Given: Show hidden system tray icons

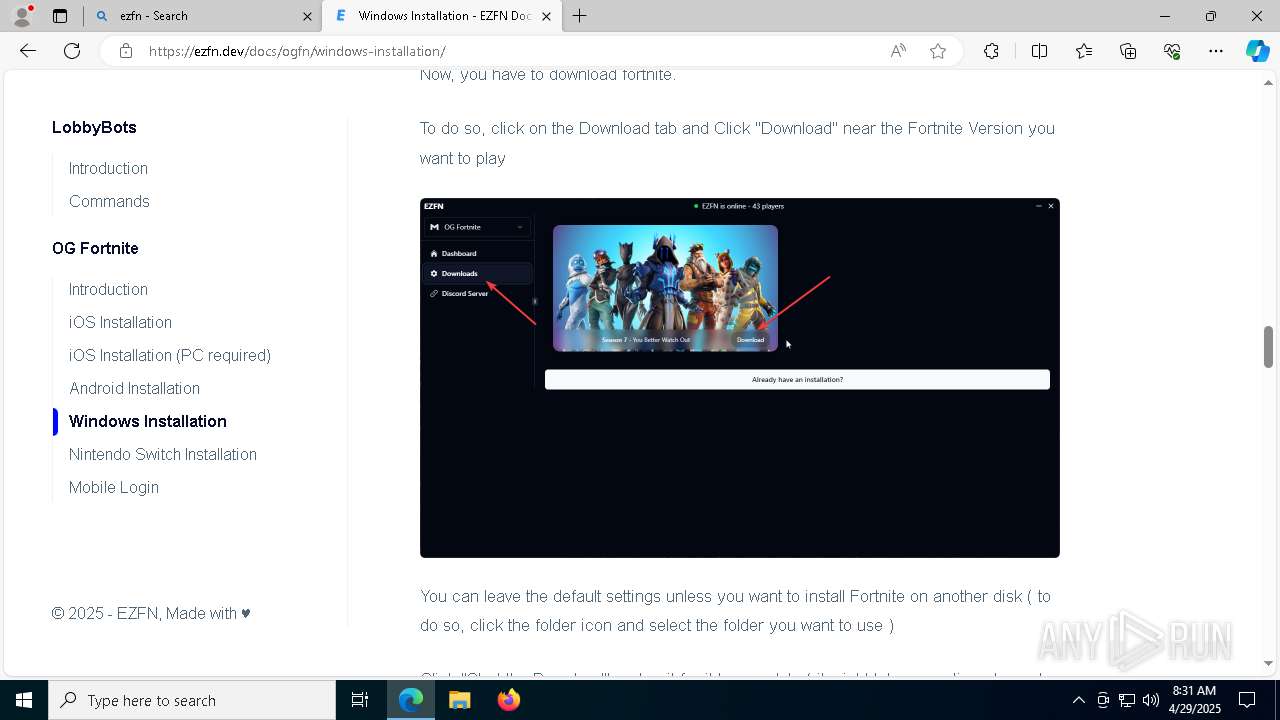Looking at the screenshot, I should click(x=1078, y=700).
